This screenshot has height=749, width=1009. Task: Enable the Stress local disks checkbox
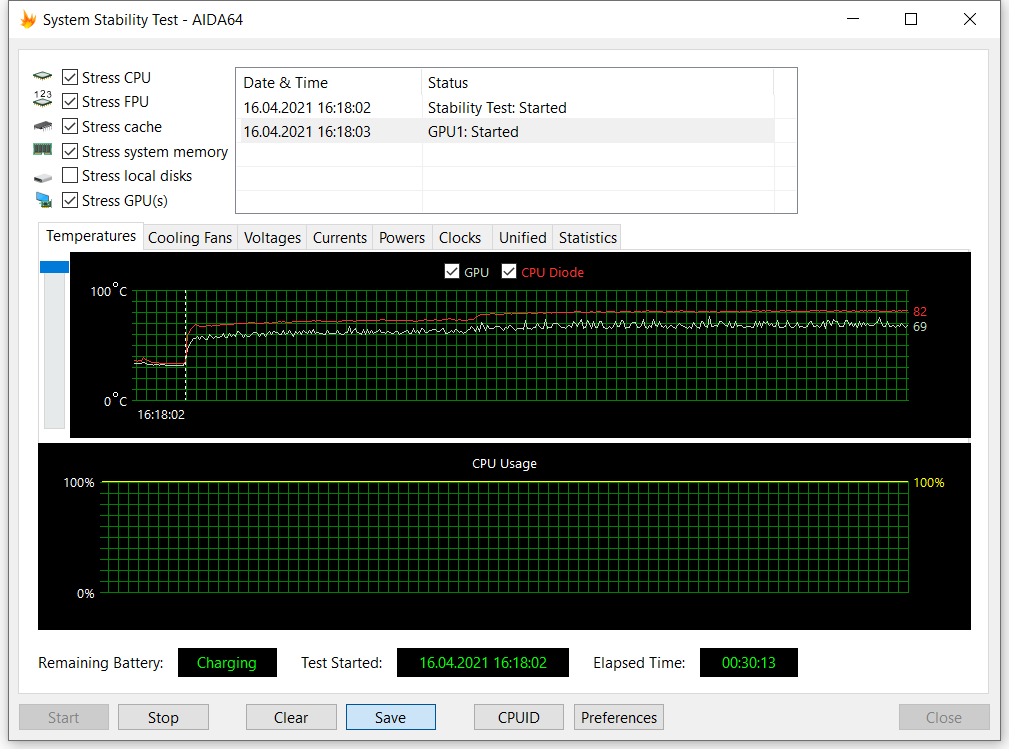coord(70,176)
